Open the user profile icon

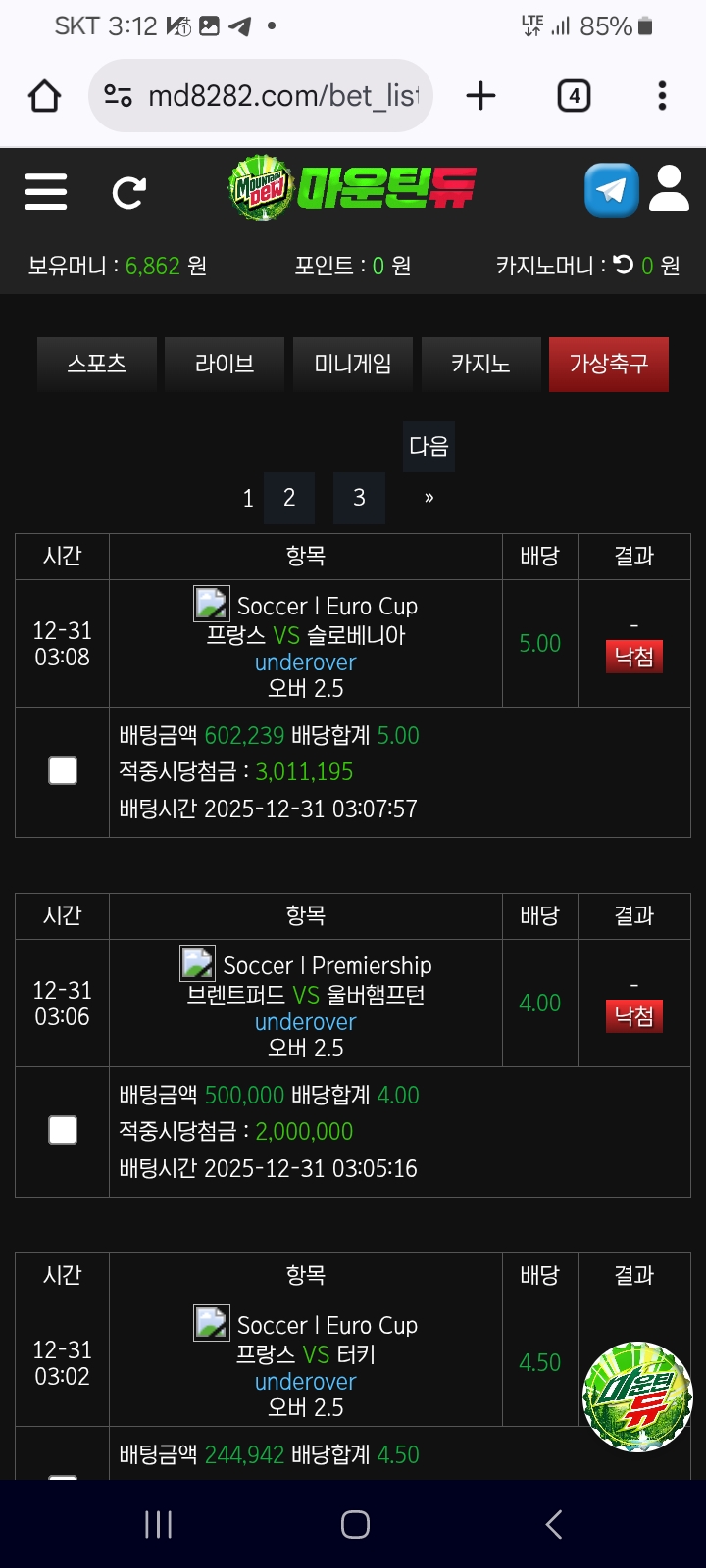pyautogui.click(x=670, y=189)
